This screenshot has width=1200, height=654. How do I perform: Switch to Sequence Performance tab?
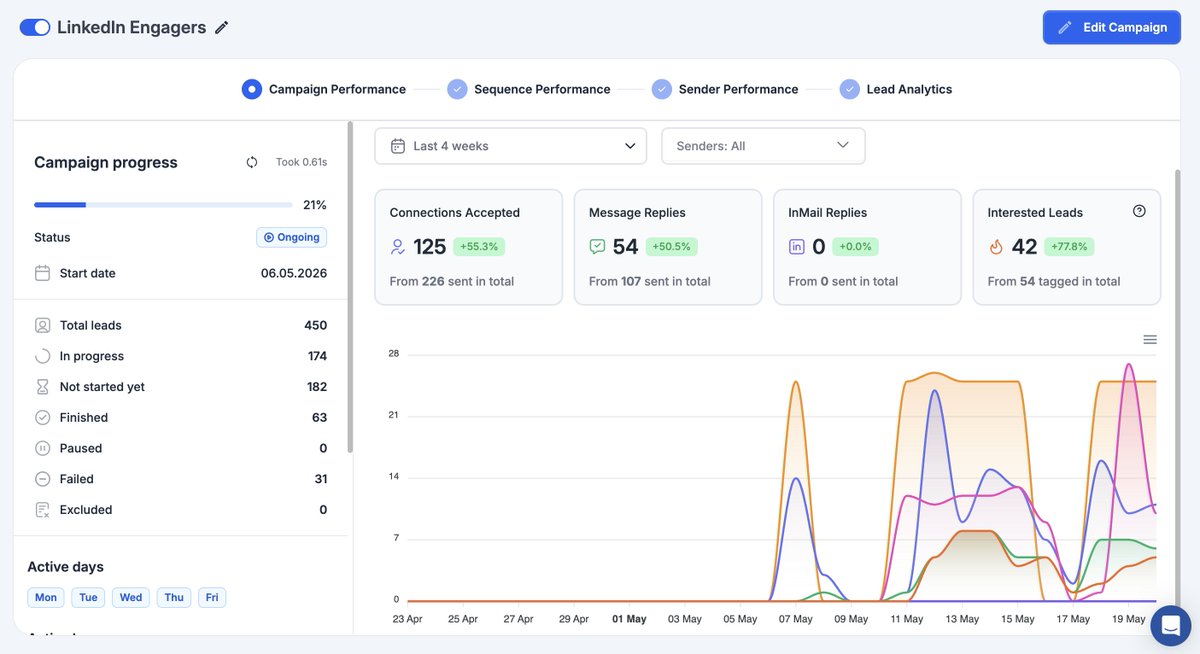coord(529,89)
